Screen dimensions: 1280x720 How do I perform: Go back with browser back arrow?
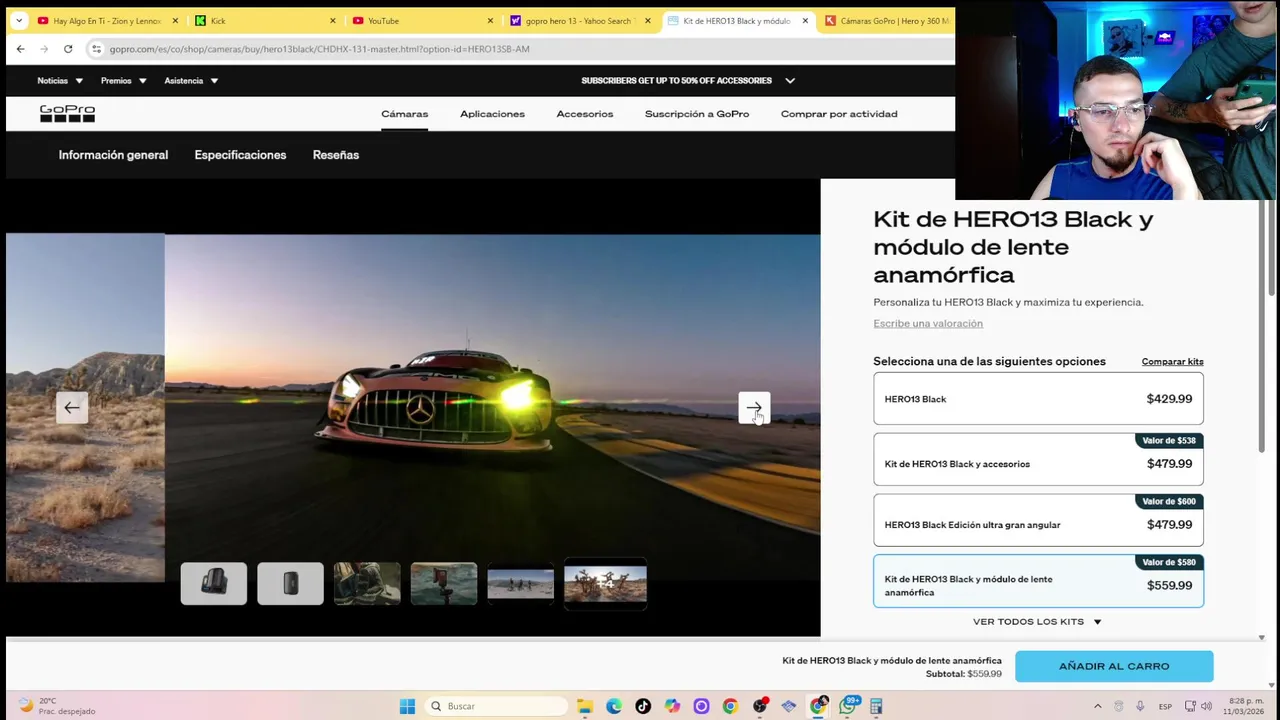point(20,48)
